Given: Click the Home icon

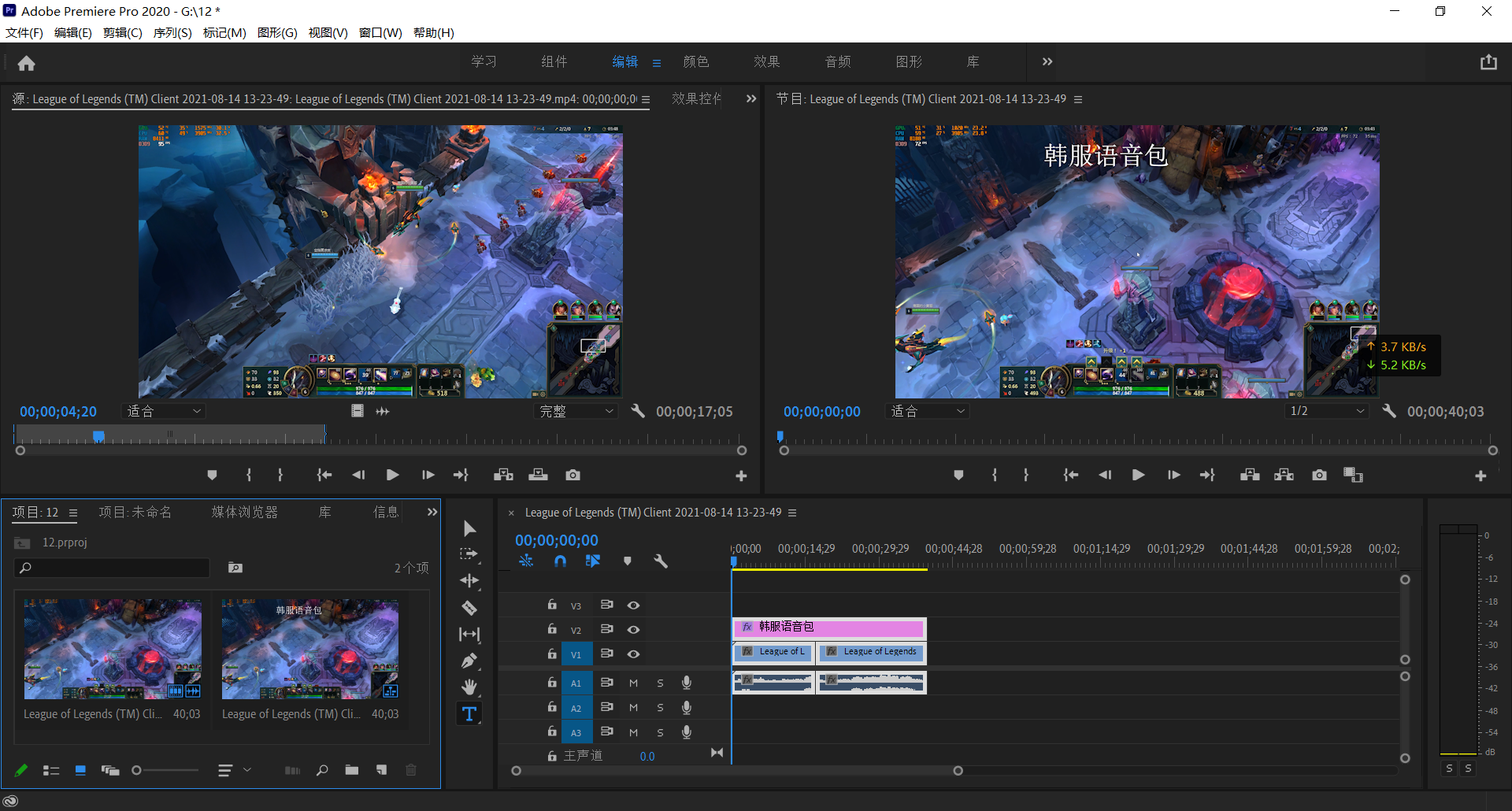Looking at the screenshot, I should tap(27, 63).
